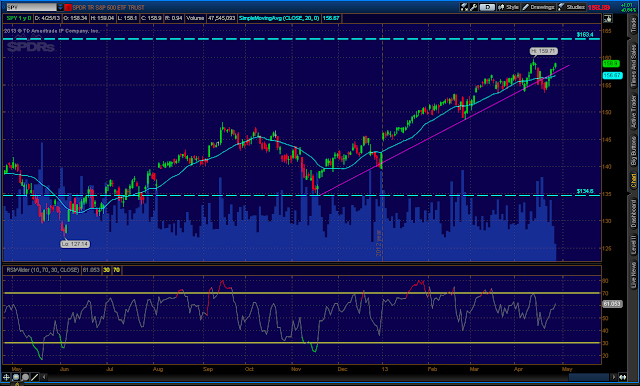Select the pan tool beside crosshair
This screenshot has width=640, height=386.
pyautogui.click(x=16, y=377)
